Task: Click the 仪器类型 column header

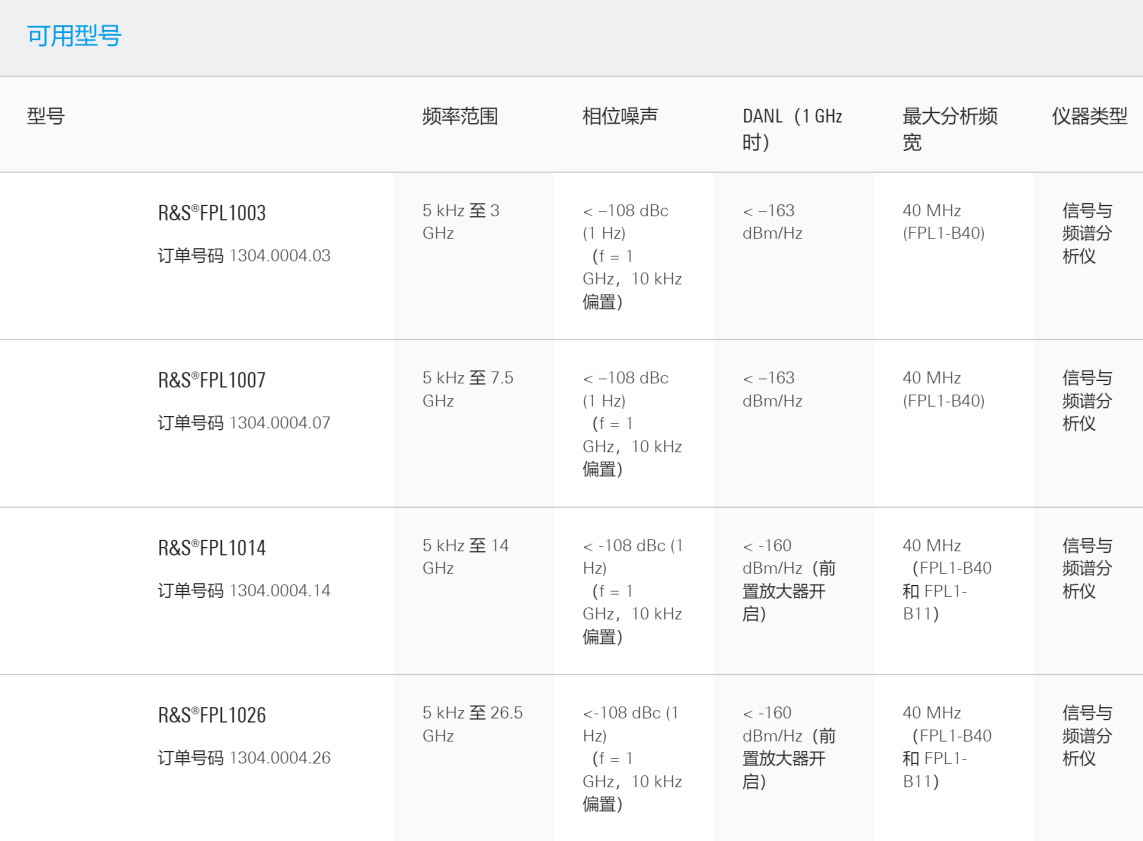Action: [1089, 116]
